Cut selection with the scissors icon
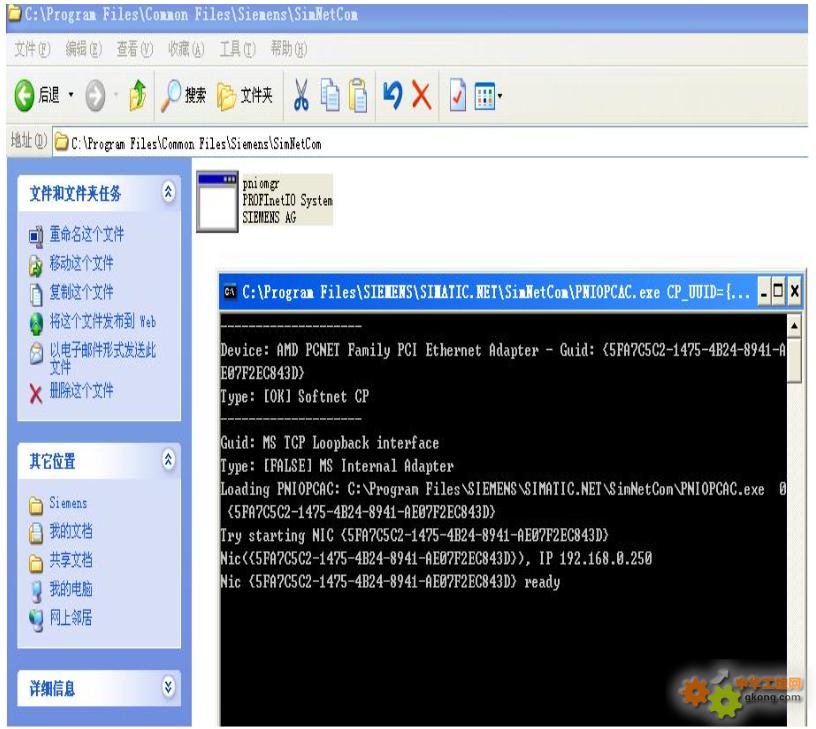Viewport: 816px width, 729px height. tap(301, 95)
